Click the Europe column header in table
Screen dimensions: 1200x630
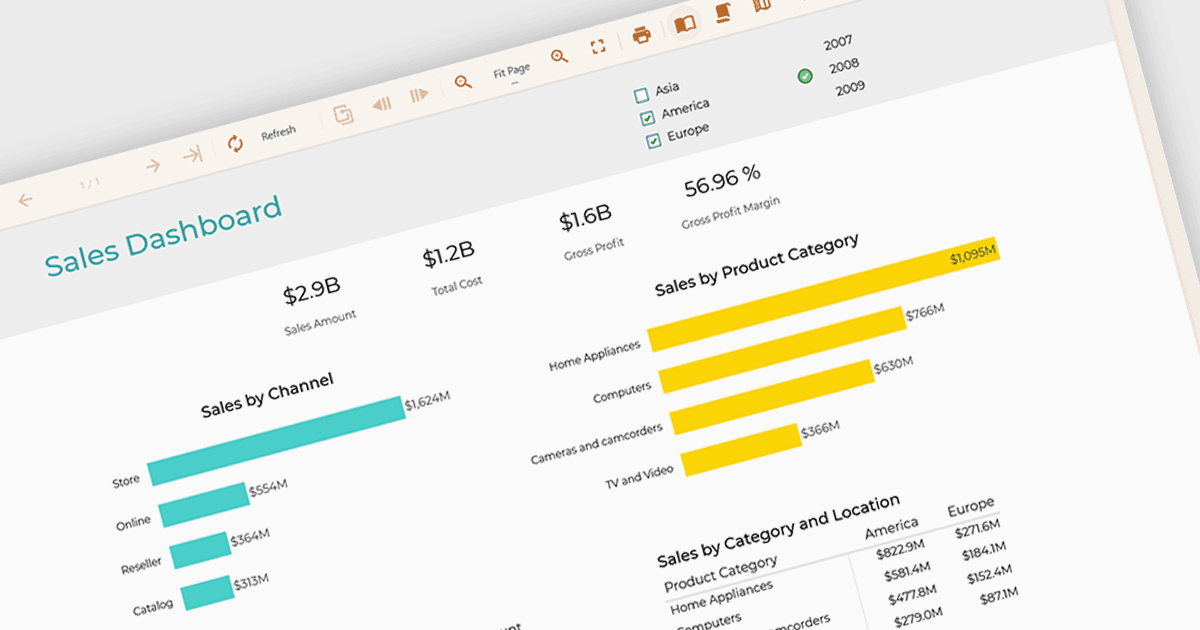[971, 508]
